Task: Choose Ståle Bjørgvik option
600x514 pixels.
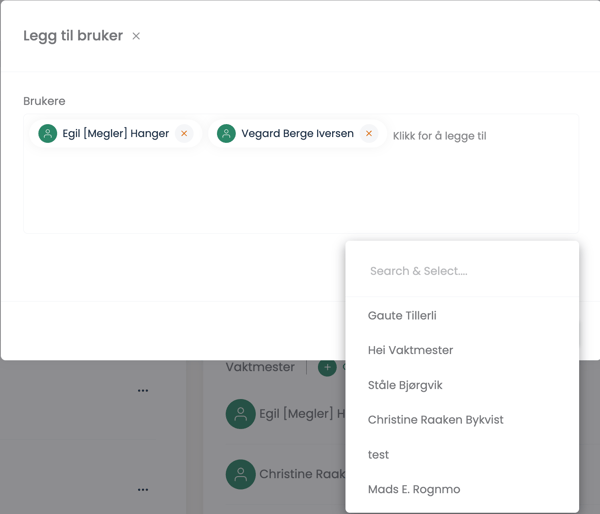Action: point(462,385)
